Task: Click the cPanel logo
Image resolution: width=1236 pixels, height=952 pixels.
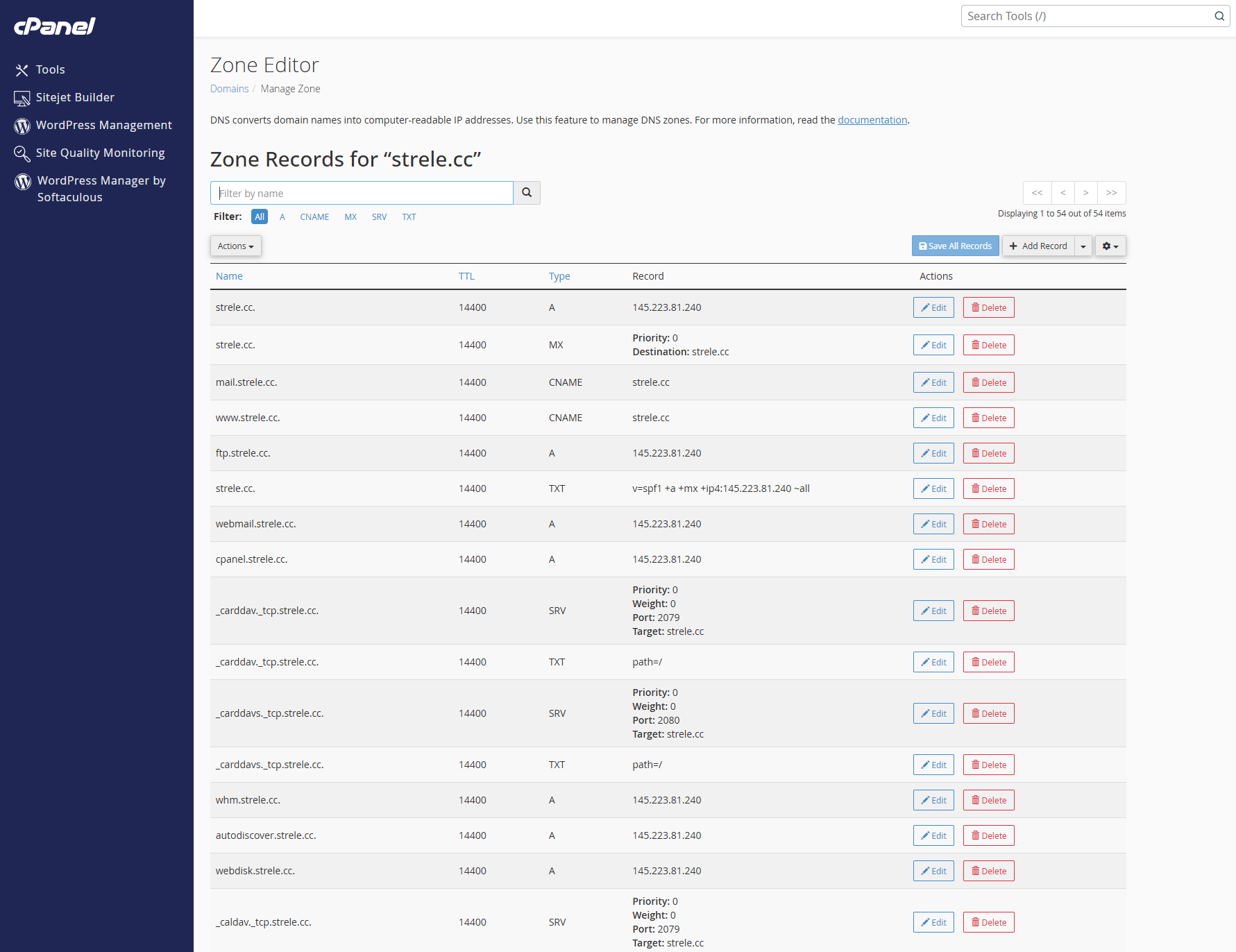Action: [x=55, y=26]
